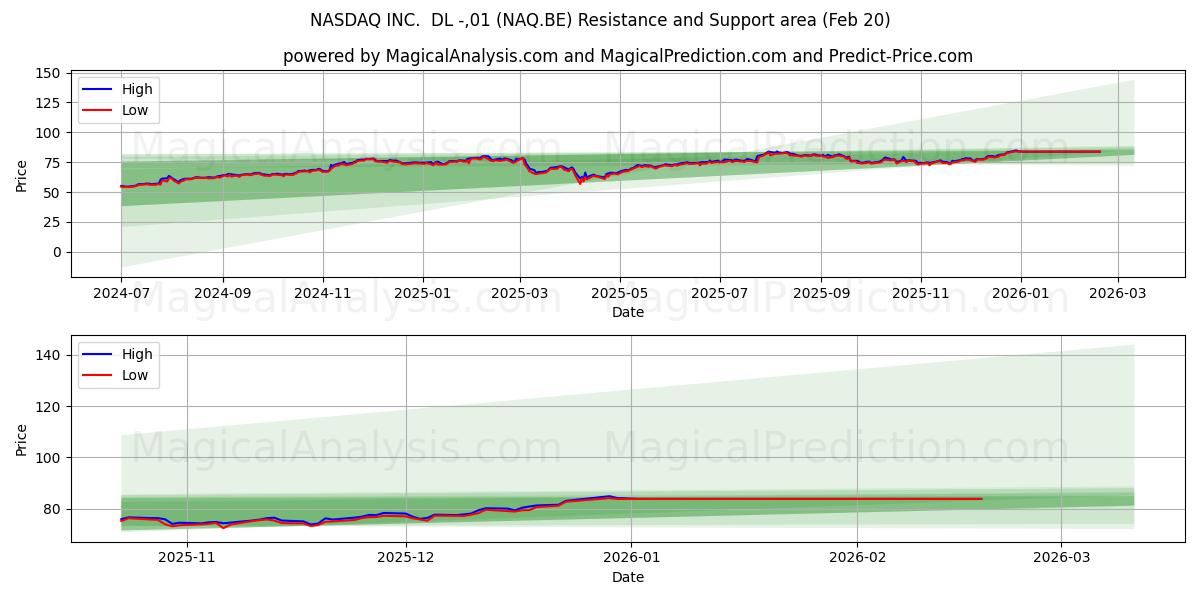Click the '2025-11' label on top chart
The width and height of the screenshot is (1200, 600).
(921, 295)
